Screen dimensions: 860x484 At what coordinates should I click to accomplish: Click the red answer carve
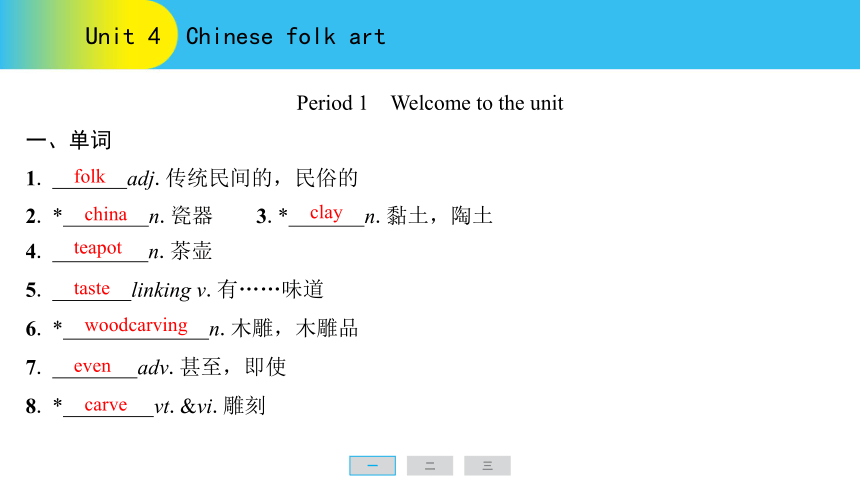point(106,405)
